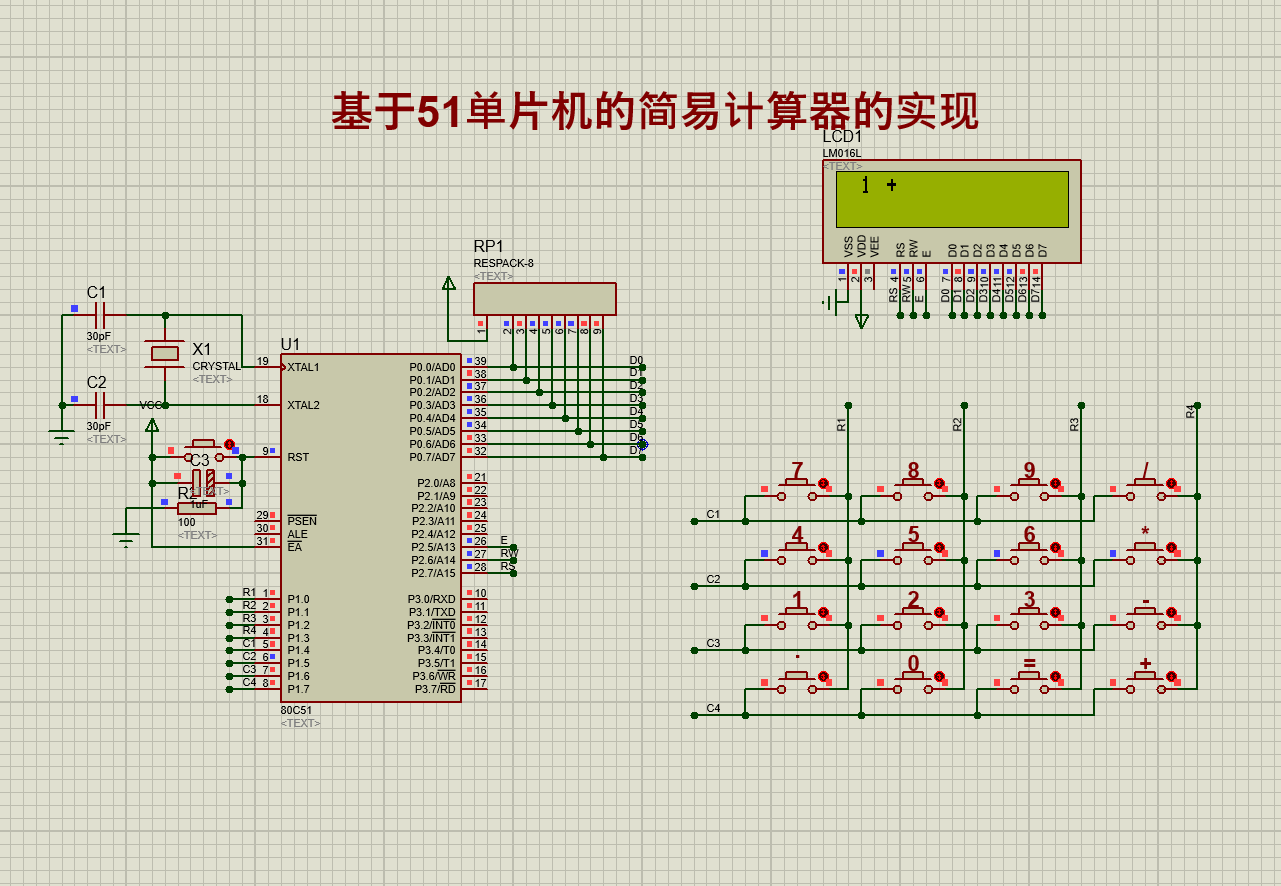Image resolution: width=1281 pixels, height=886 pixels.
Task: Click the ALE pin label
Action: click(x=298, y=534)
